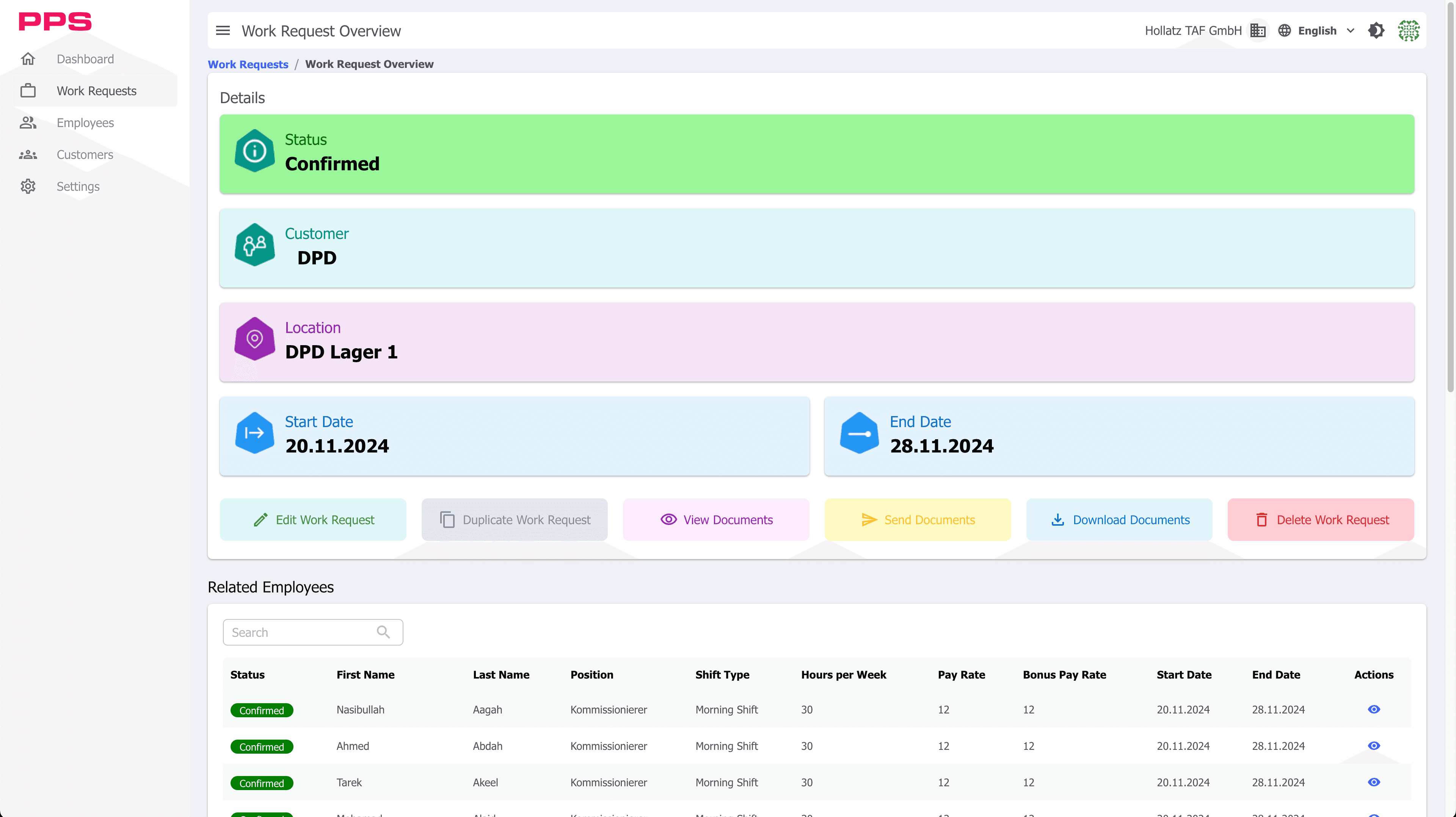Click Confirmed badge in Tarek row

pos(262,783)
